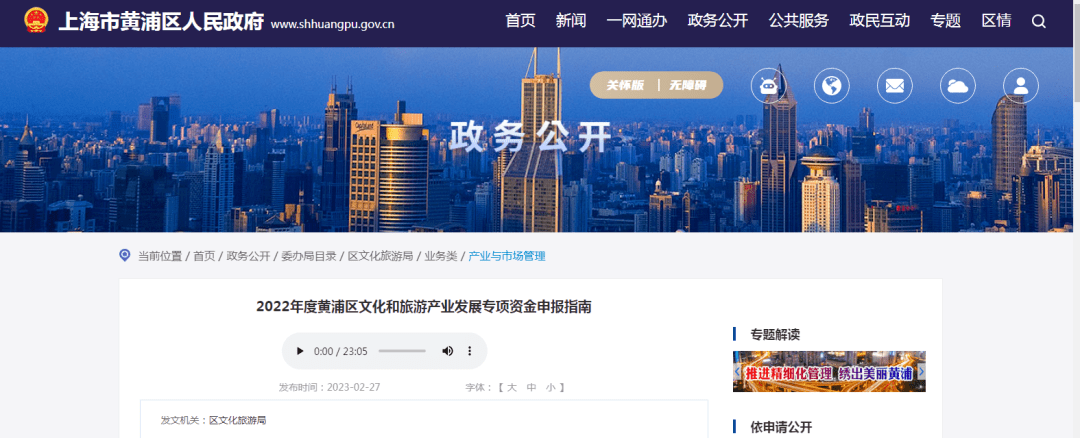Go to 一网通办 menu item
1080x438 pixels.
636,21
